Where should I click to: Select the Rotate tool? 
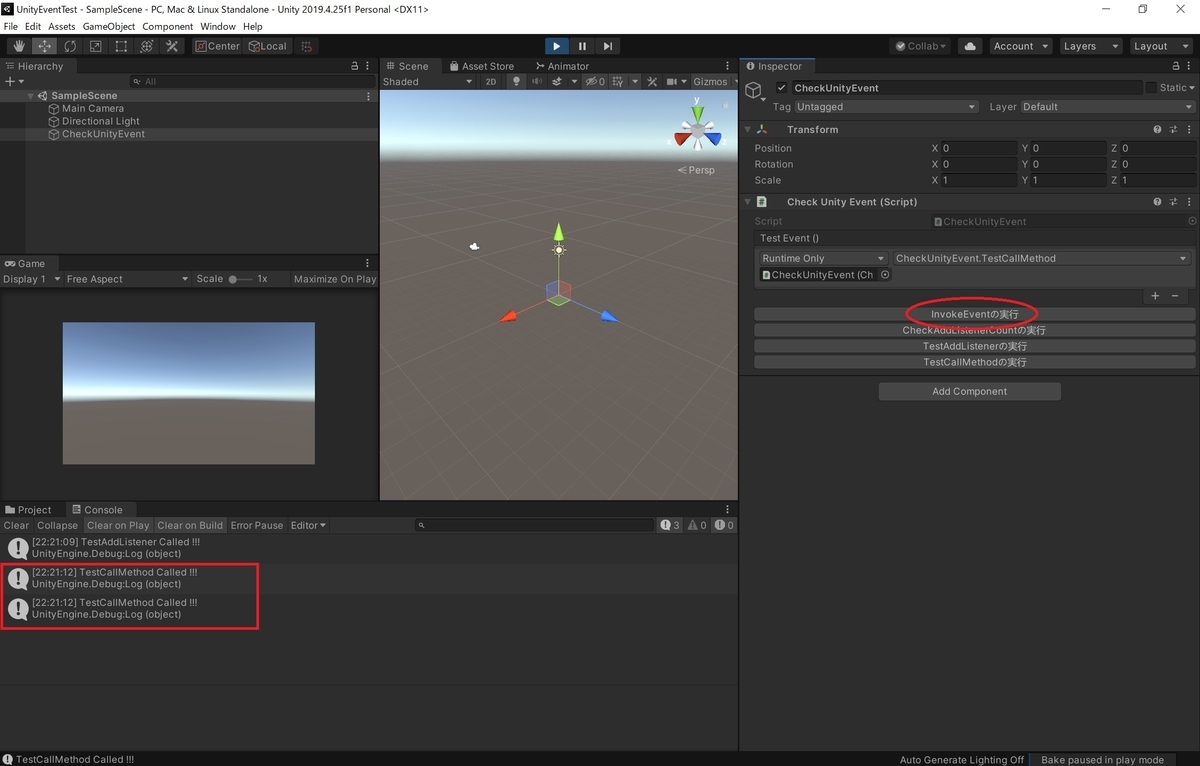point(70,46)
